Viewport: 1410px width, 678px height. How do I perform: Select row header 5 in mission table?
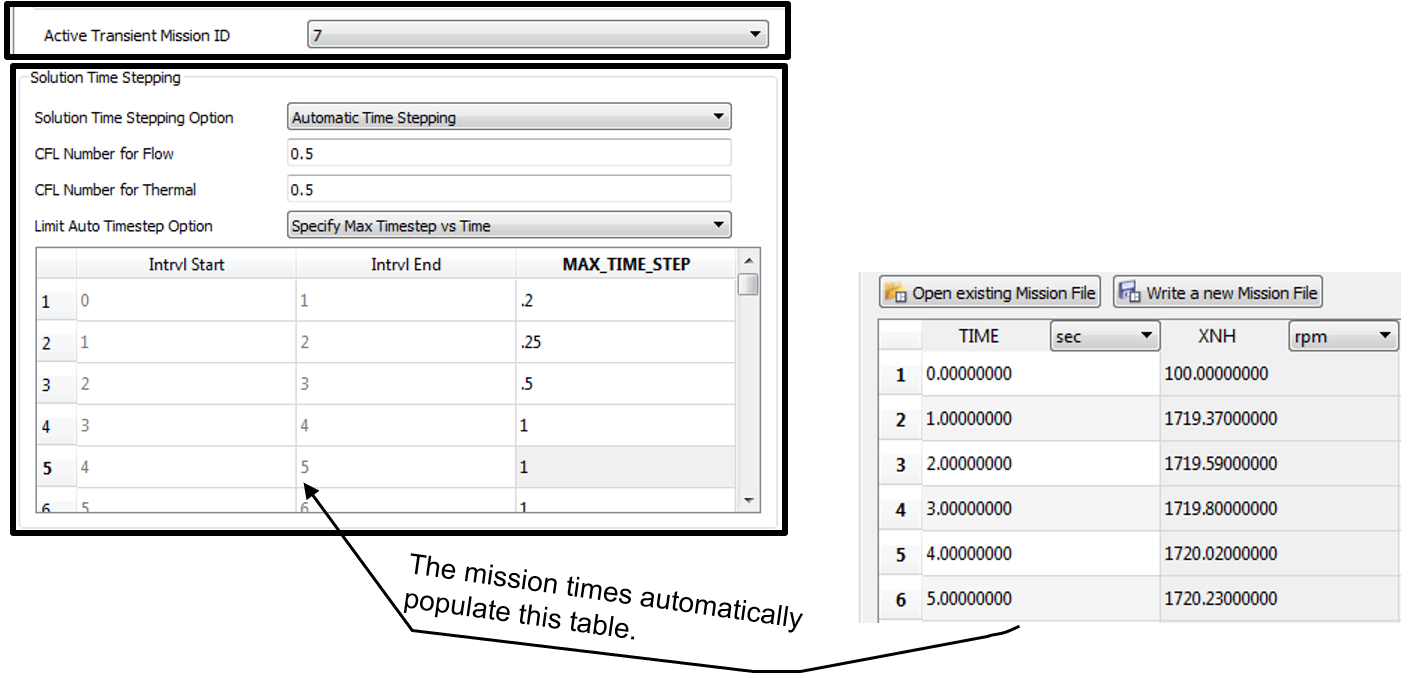900,554
